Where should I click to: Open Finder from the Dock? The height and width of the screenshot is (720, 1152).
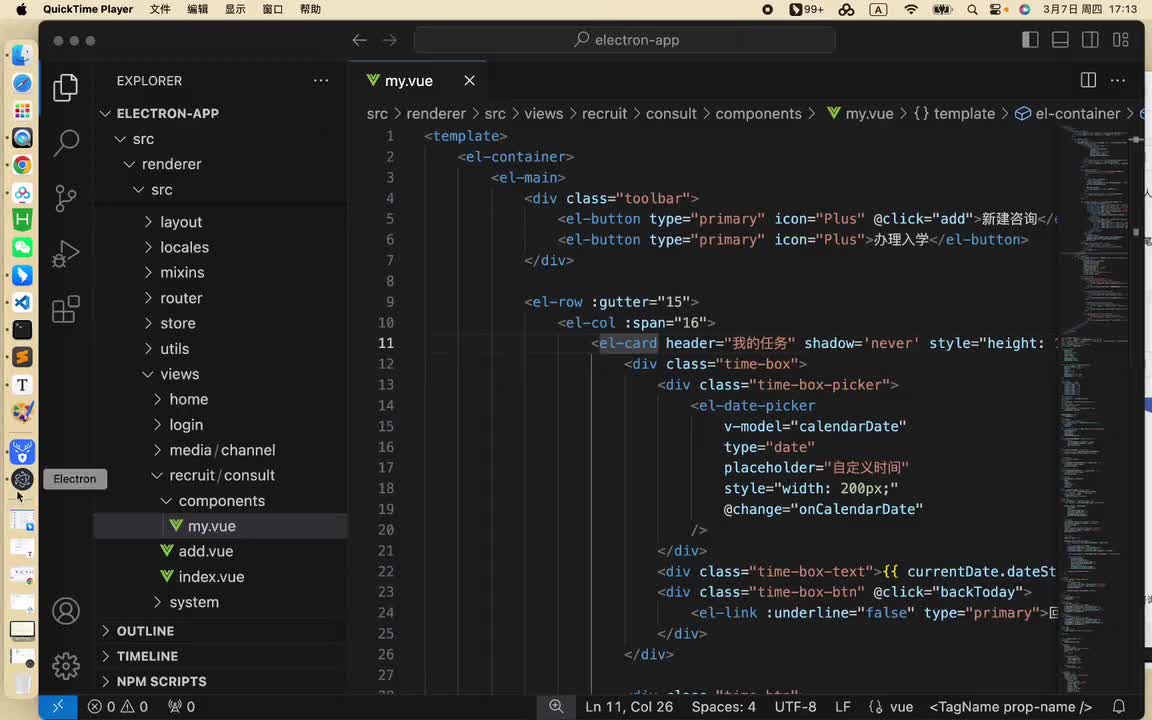[x=22, y=55]
